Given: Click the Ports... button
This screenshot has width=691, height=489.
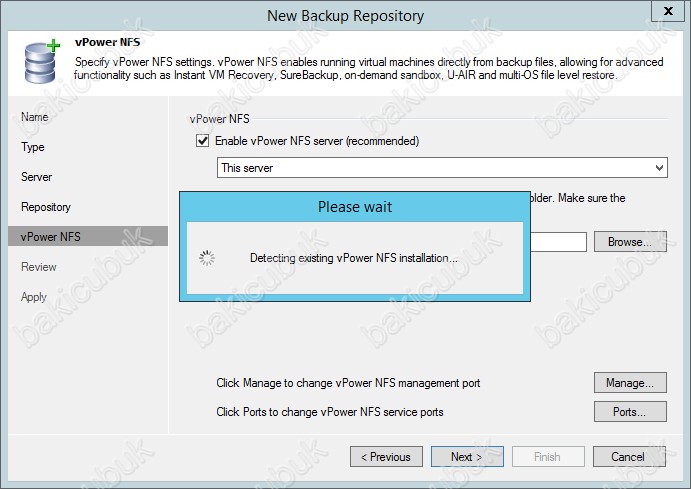Looking at the screenshot, I should 630,411.
